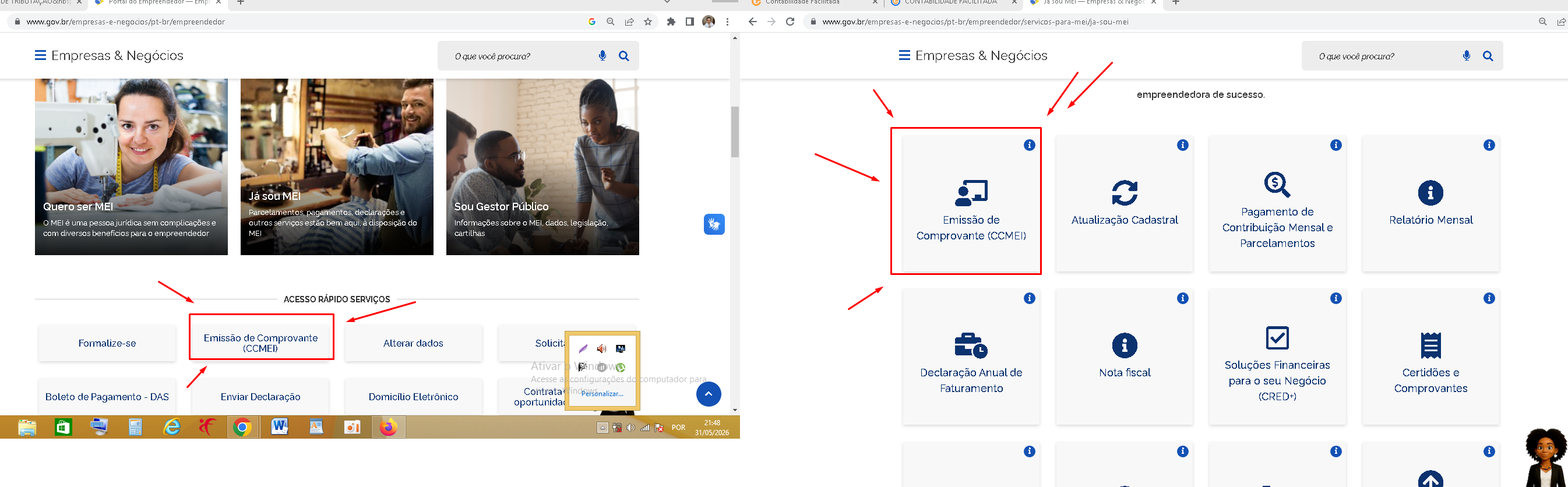The width and height of the screenshot is (1568, 487).
Task: Open the Sou Gestor Público photo card
Action: point(542,167)
